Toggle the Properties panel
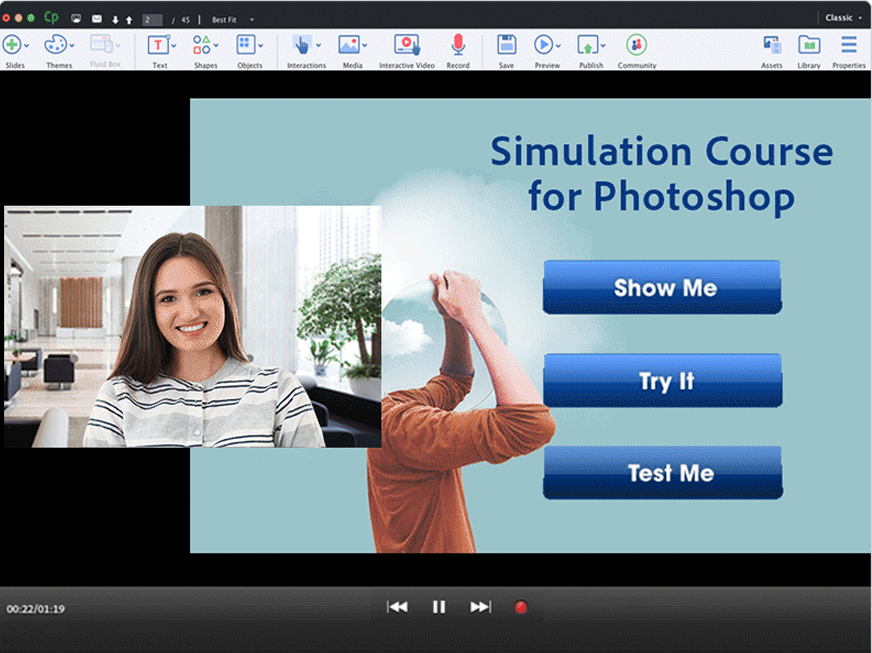Viewport: 872px width, 653px height. point(848,45)
